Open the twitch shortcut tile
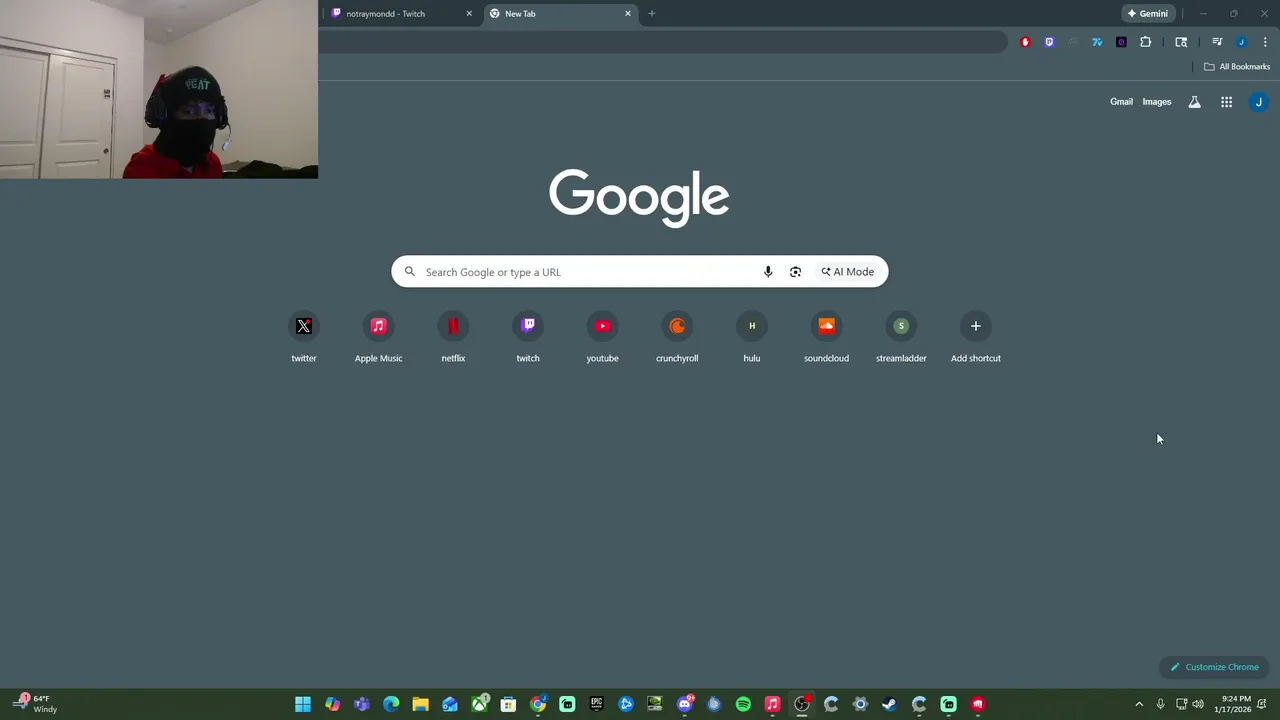 [528, 338]
